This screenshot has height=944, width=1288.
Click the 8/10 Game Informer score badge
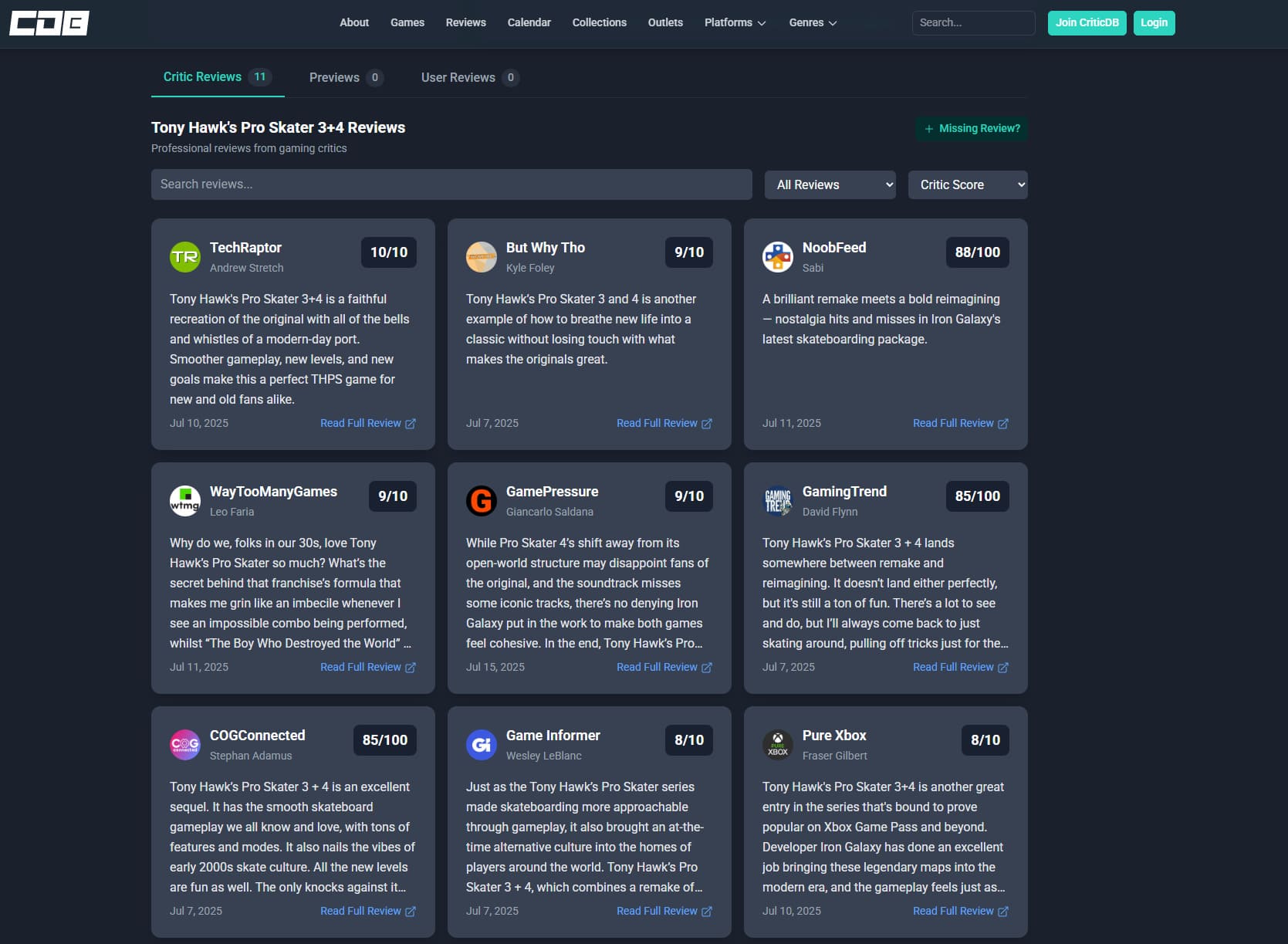coord(689,740)
